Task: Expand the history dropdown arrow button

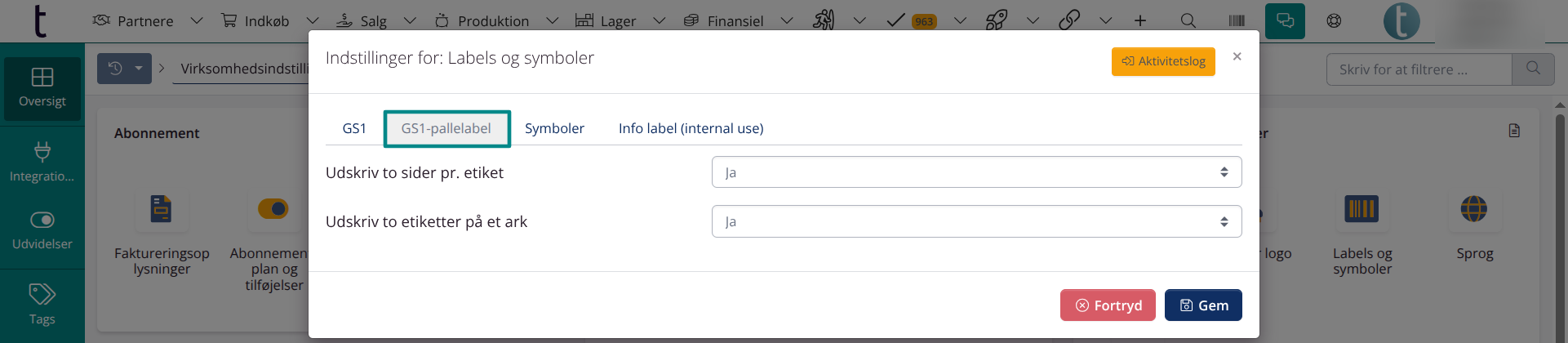Action: (x=139, y=69)
